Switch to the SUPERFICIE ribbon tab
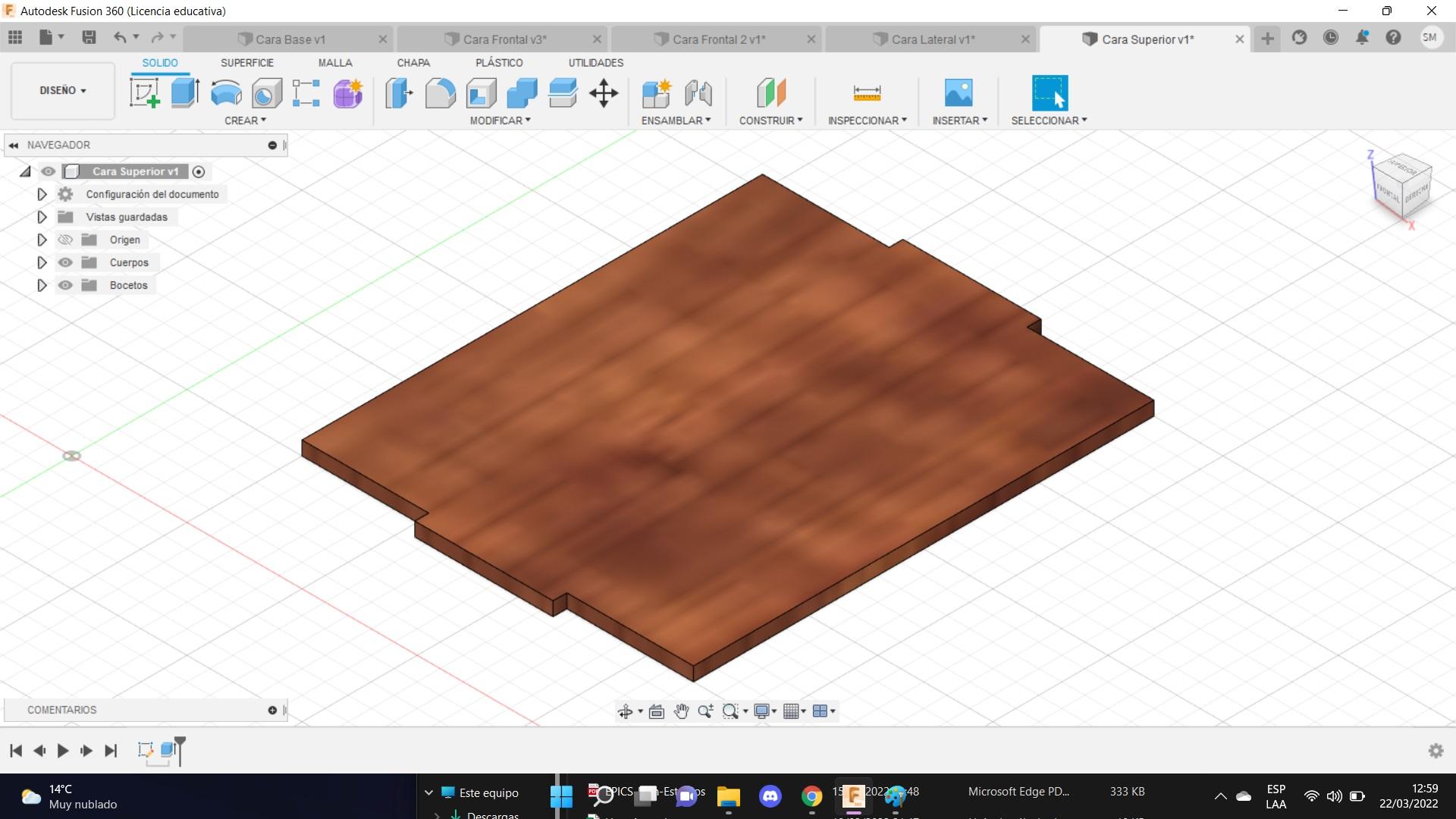 point(246,63)
